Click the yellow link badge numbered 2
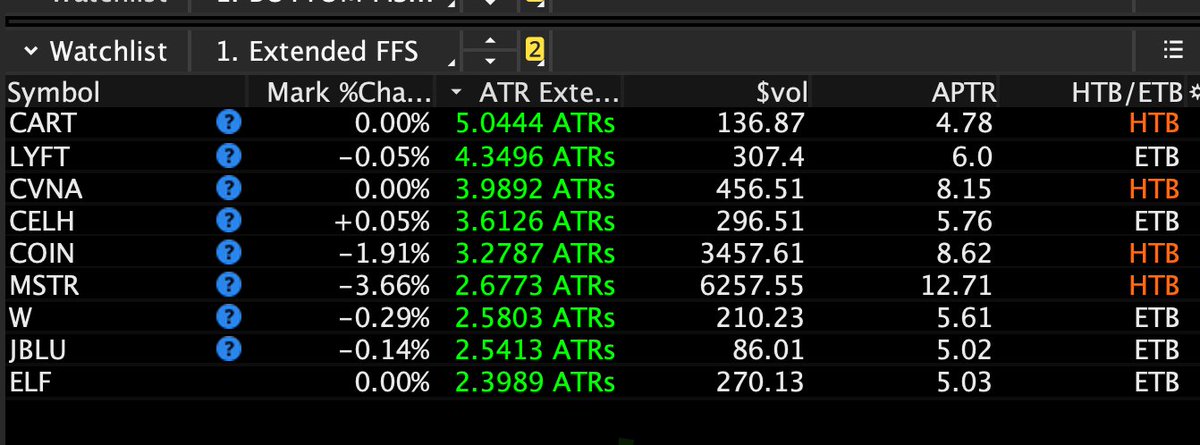 pos(533,49)
